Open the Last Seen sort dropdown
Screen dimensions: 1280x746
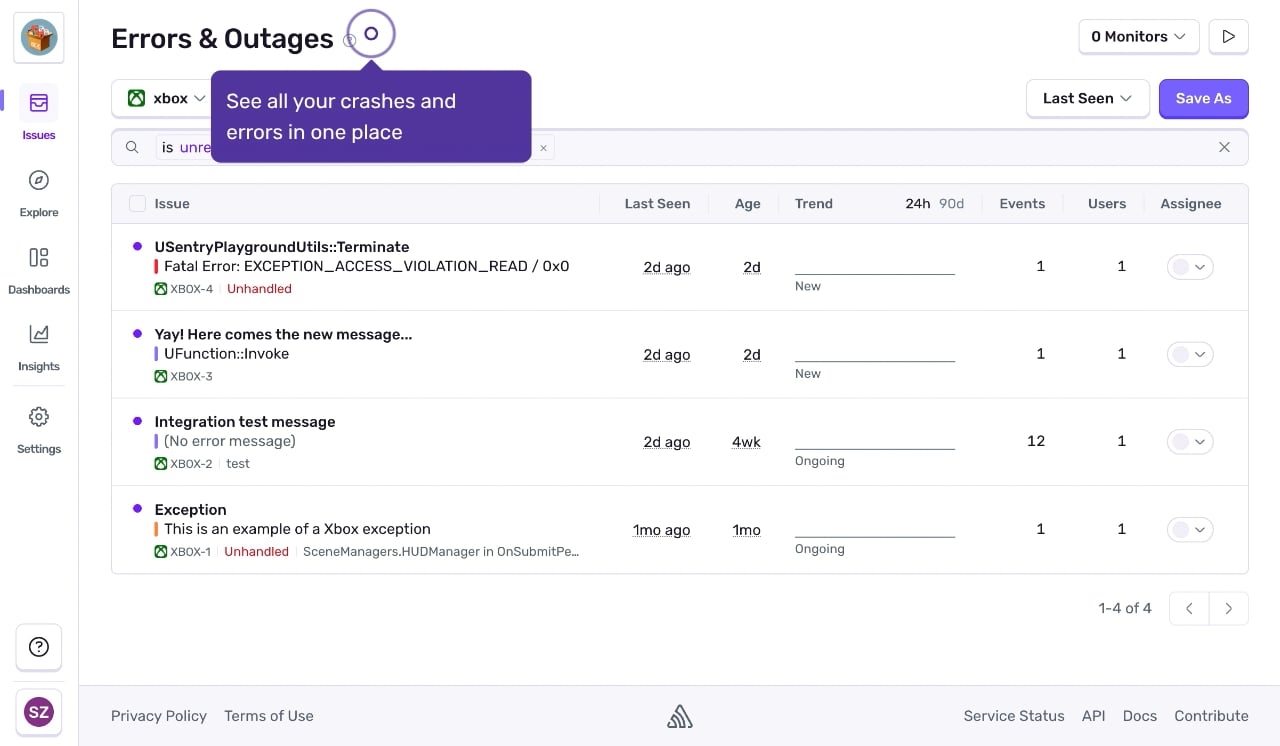[x=1087, y=98]
